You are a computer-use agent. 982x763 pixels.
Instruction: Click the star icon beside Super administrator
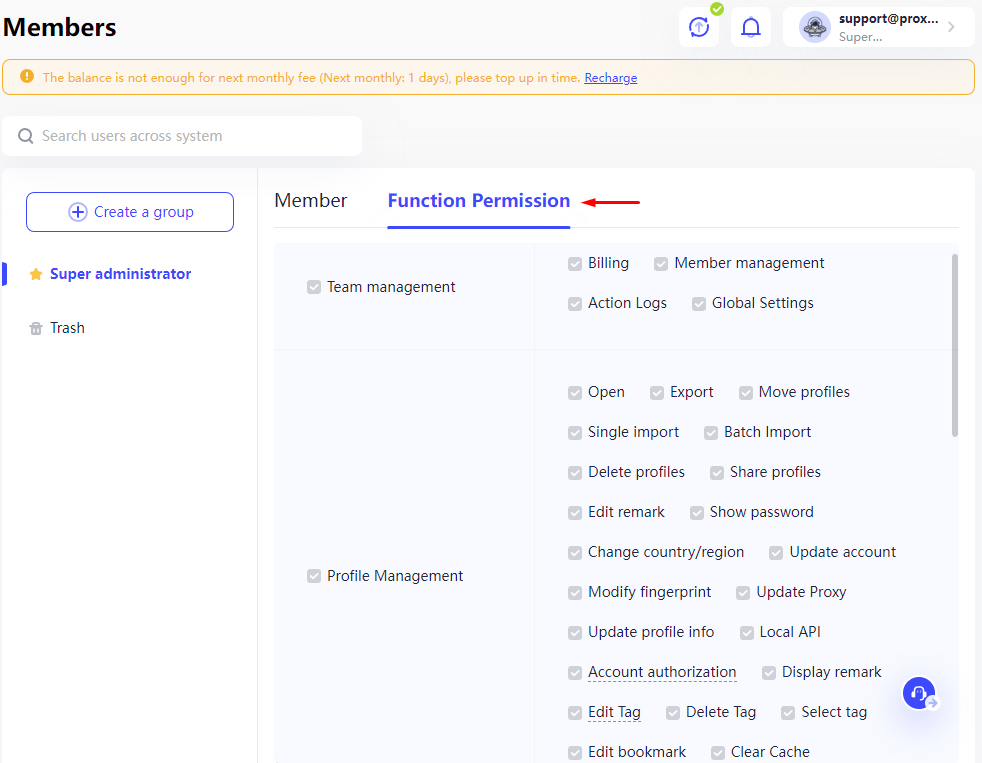[36, 274]
